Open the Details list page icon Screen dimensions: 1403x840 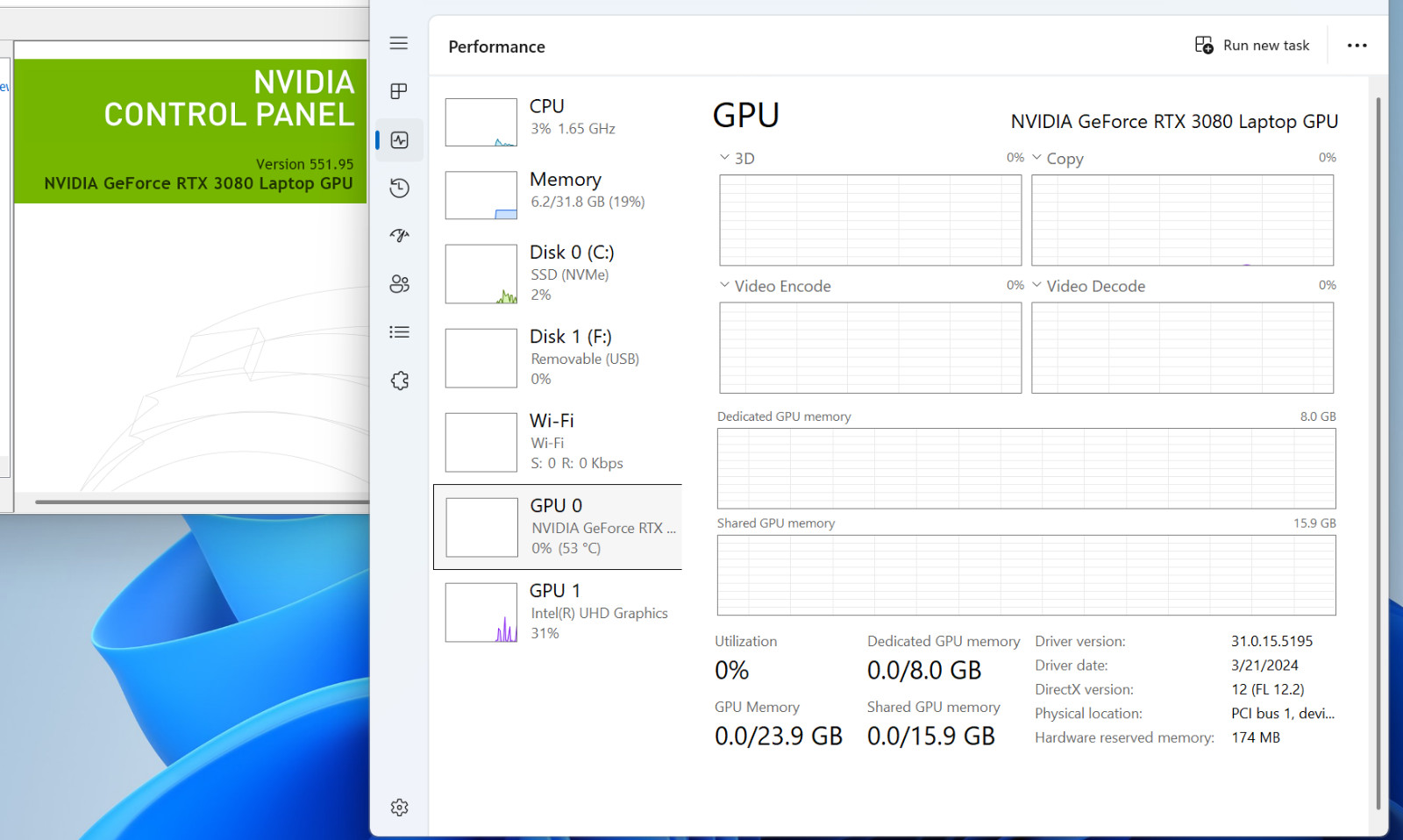(x=399, y=332)
